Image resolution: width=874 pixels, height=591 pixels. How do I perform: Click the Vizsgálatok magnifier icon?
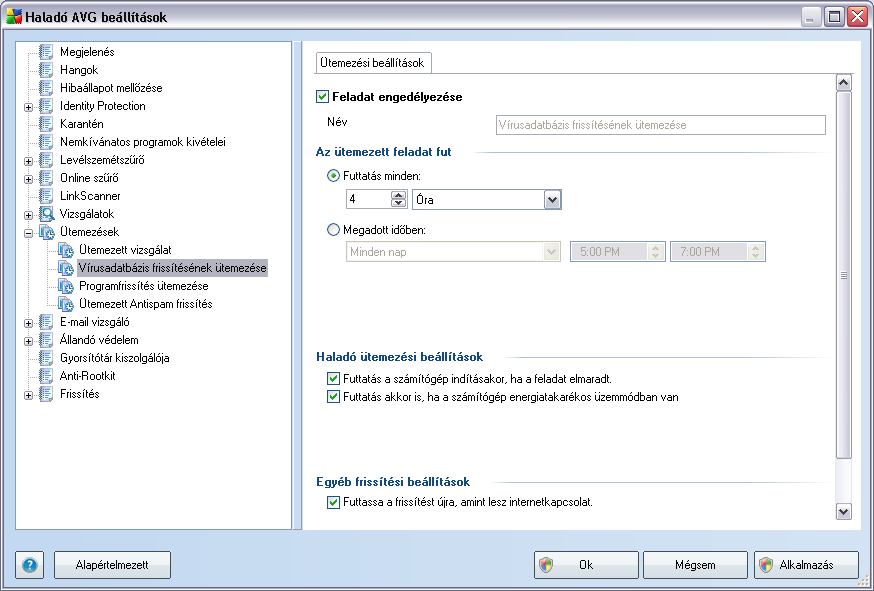point(46,214)
